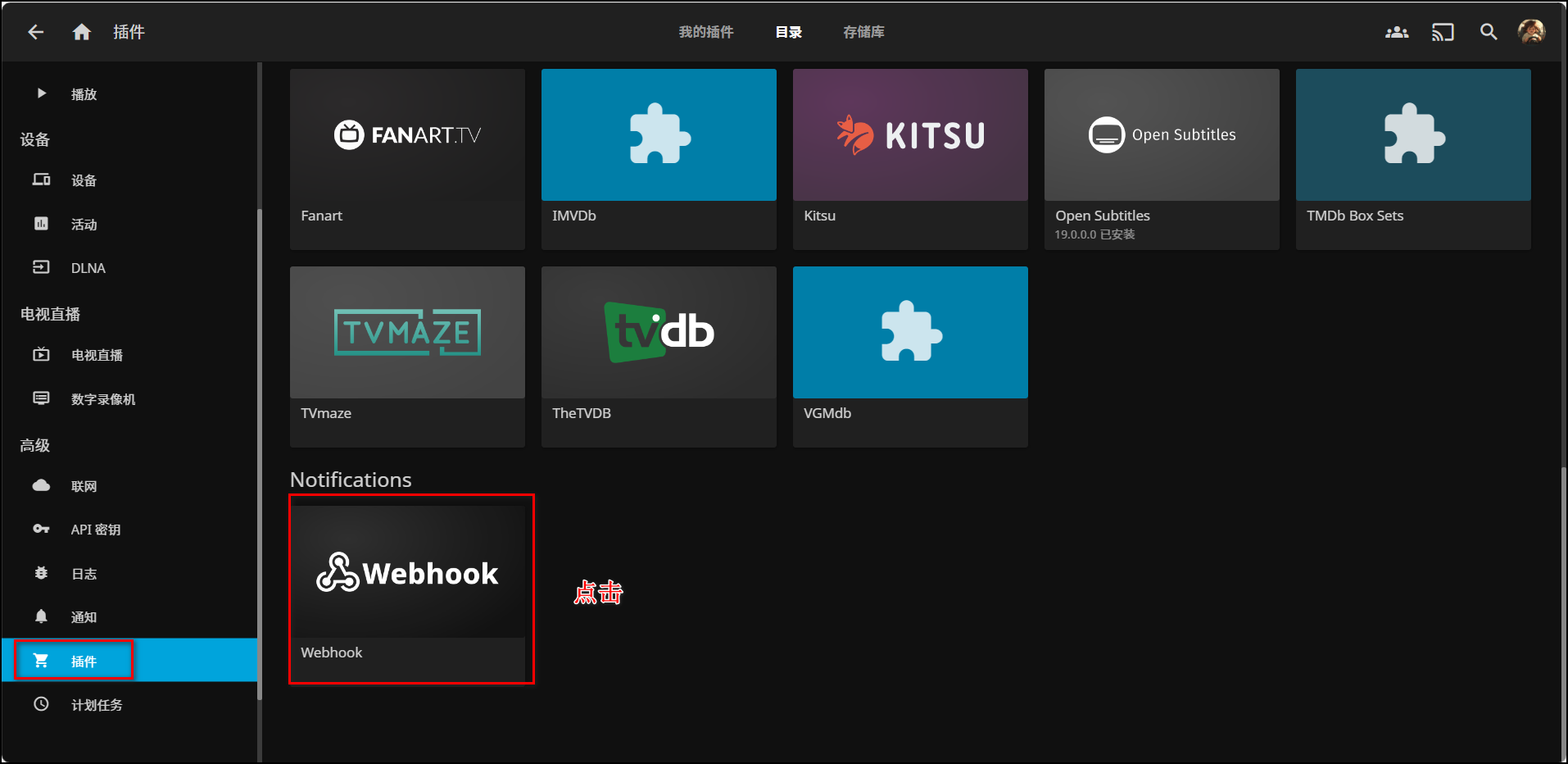Open API 密钥 key item

(95, 530)
